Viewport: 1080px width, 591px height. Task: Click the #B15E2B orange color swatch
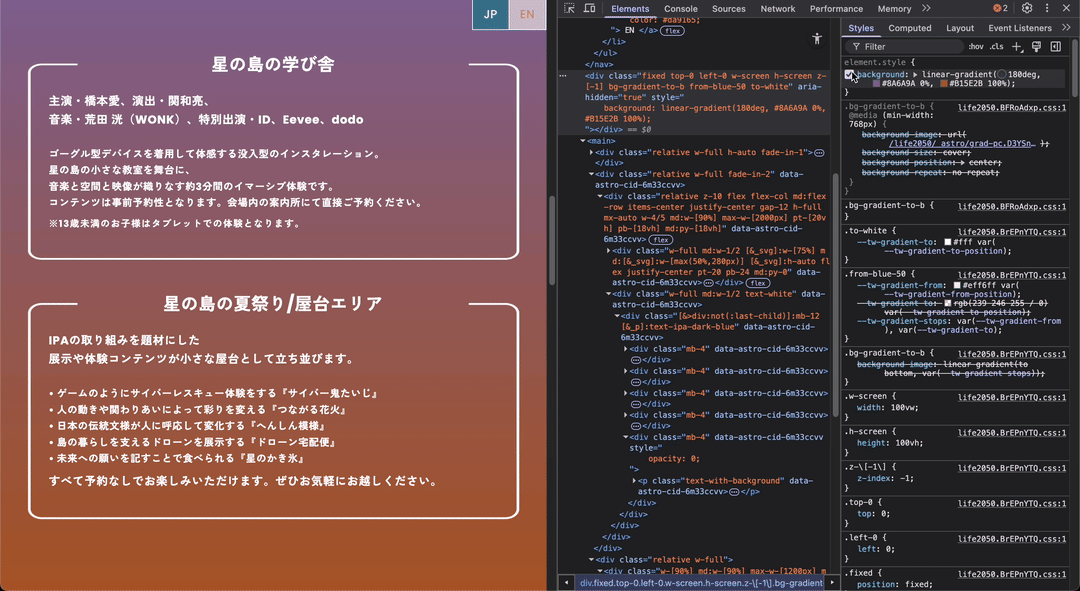tap(944, 83)
